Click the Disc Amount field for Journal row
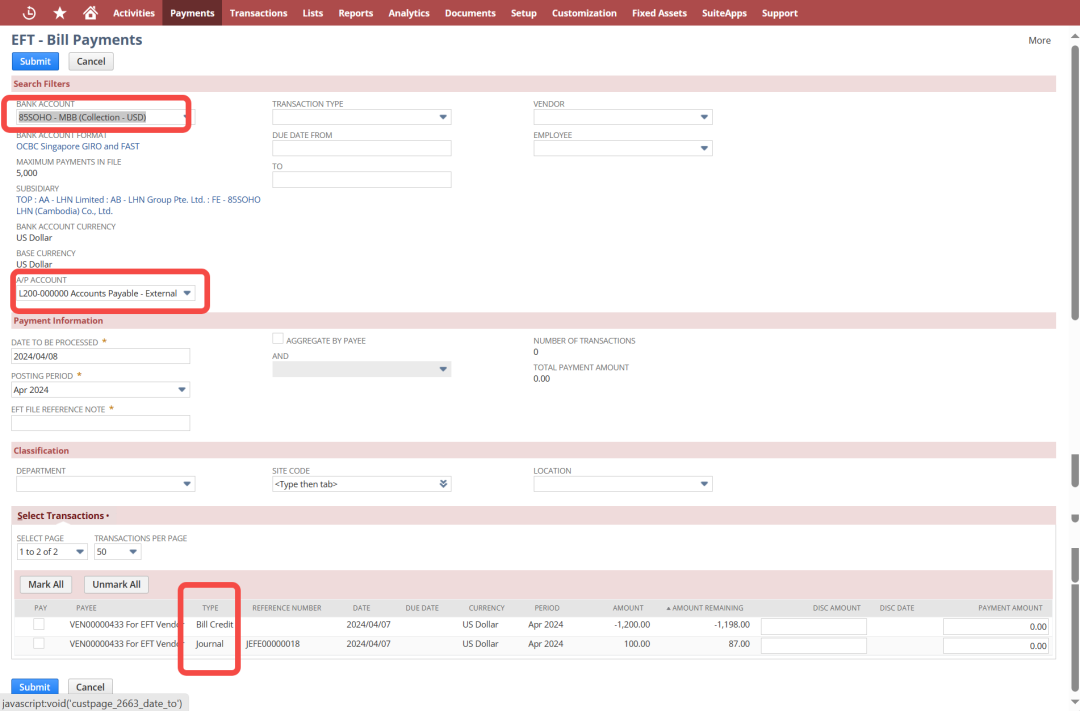This screenshot has height=711, width=1080. 813,646
